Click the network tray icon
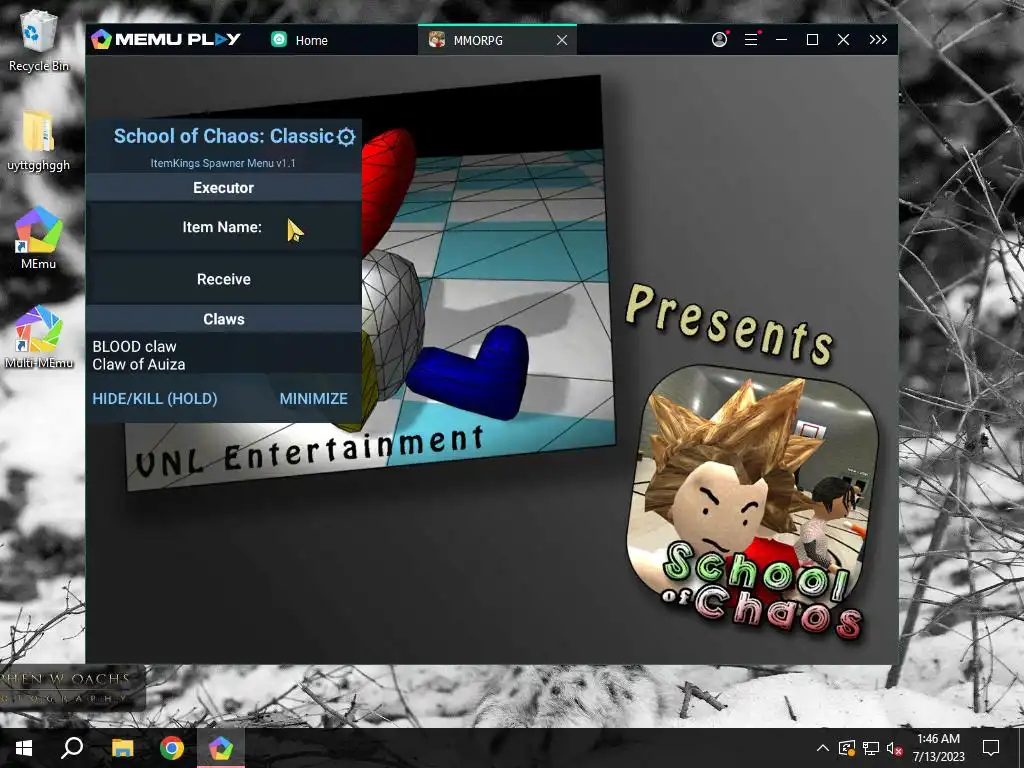This screenshot has width=1024, height=768. point(871,748)
